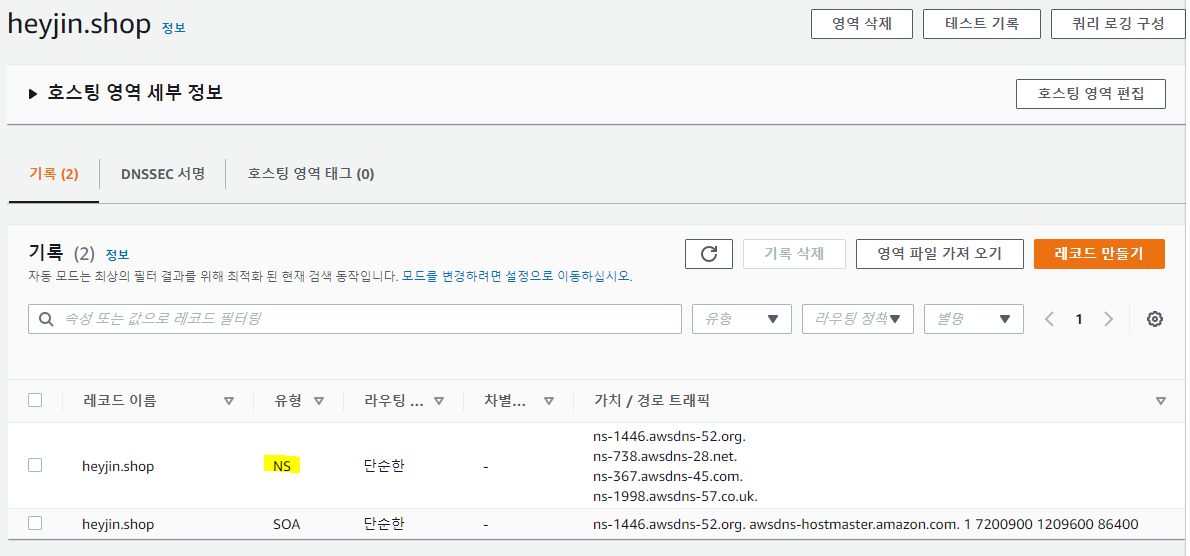Open the 유형 filter dropdown
The image size is (1190, 556).
[x=741, y=319]
